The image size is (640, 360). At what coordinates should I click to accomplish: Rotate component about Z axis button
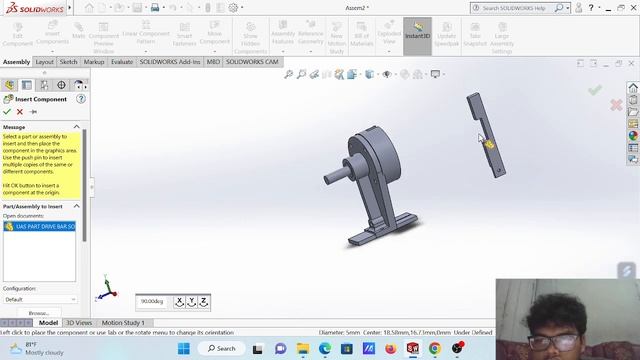[204, 302]
